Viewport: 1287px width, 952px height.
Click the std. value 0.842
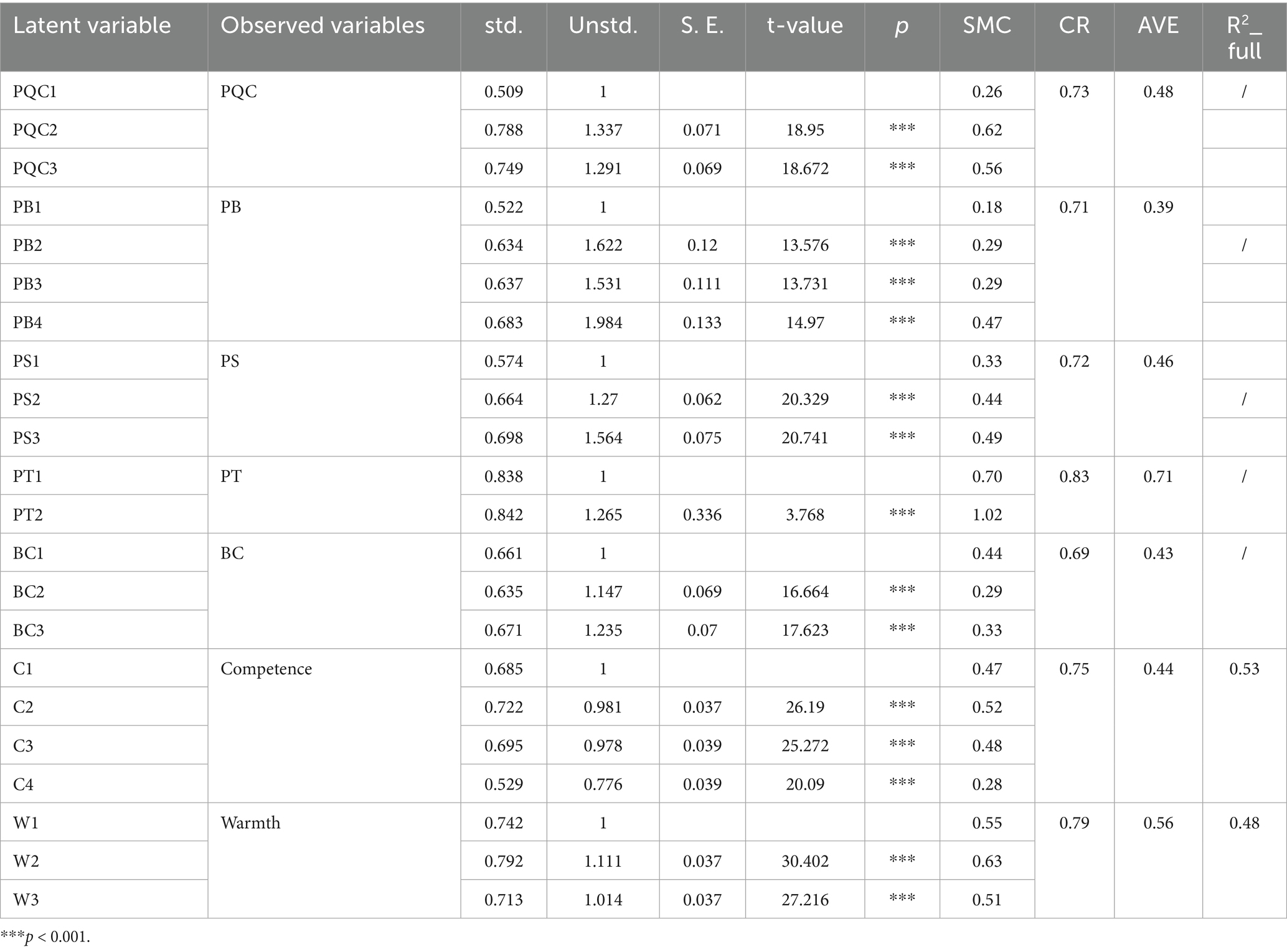(504, 515)
